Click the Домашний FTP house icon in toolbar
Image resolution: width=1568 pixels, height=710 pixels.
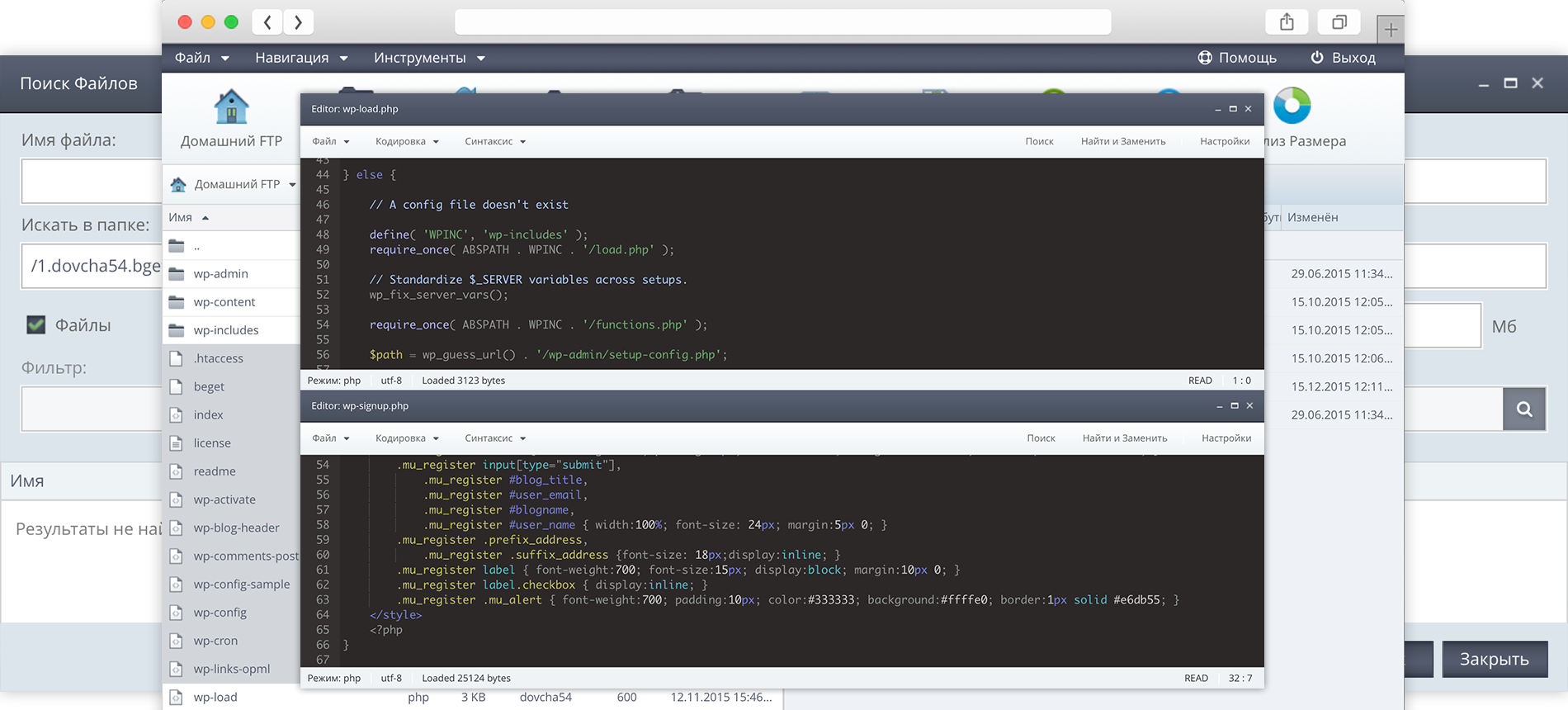click(x=231, y=106)
